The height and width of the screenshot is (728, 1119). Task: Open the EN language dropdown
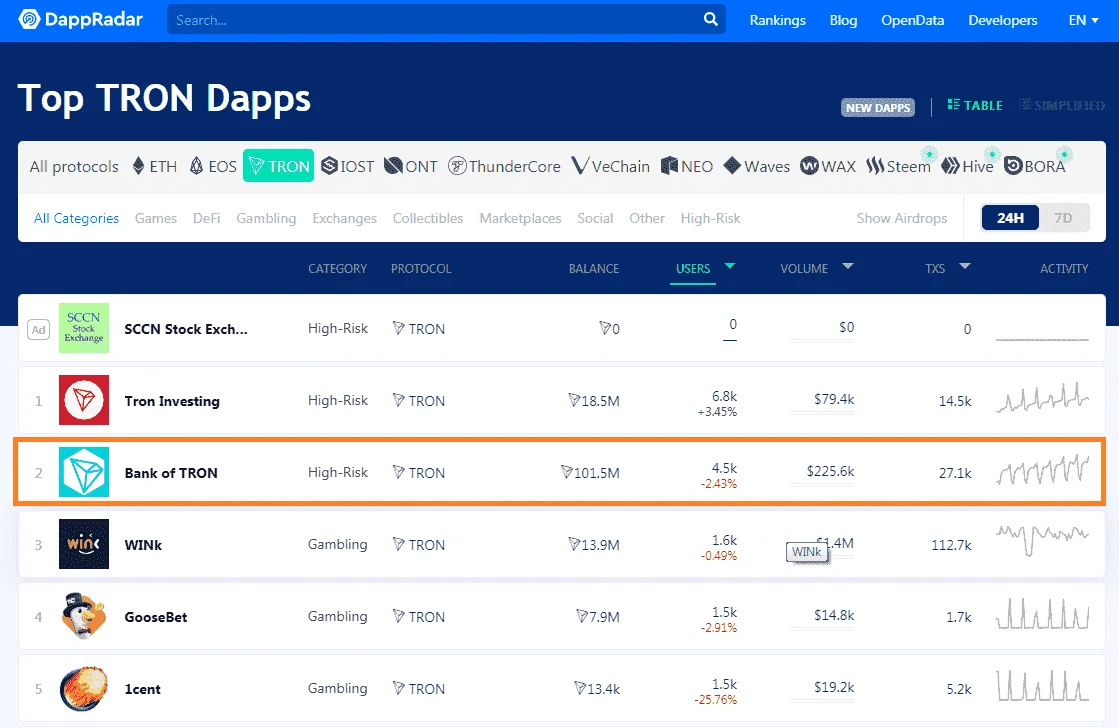[1083, 20]
